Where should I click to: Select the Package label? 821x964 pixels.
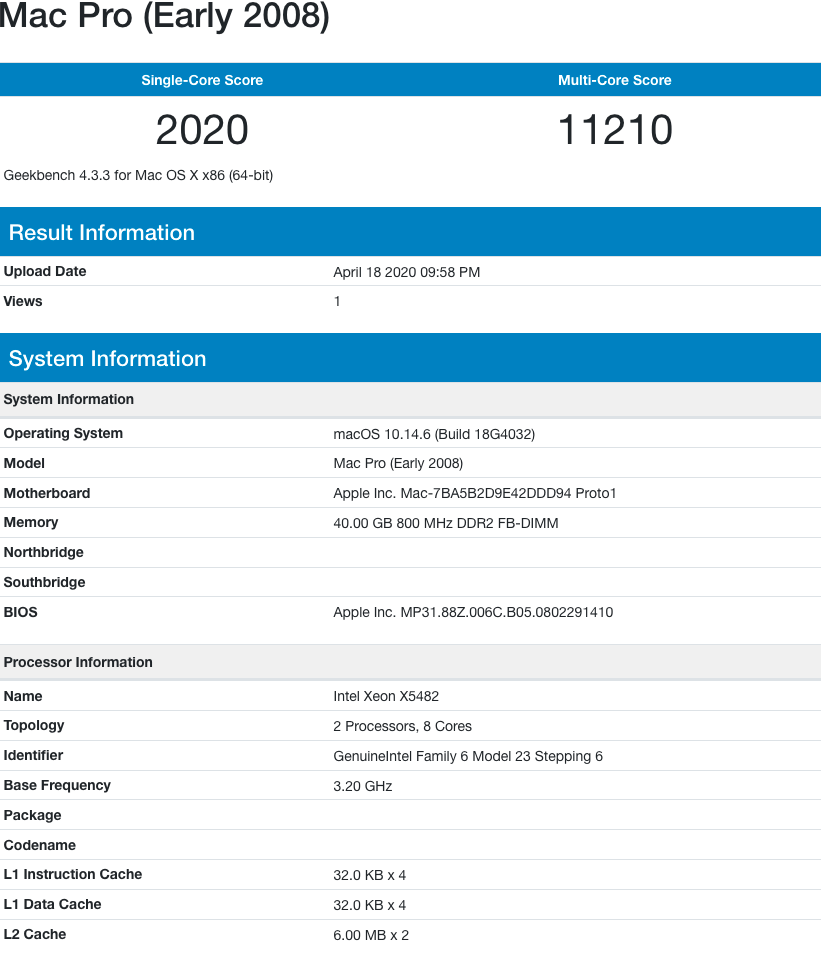tap(33, 815)
